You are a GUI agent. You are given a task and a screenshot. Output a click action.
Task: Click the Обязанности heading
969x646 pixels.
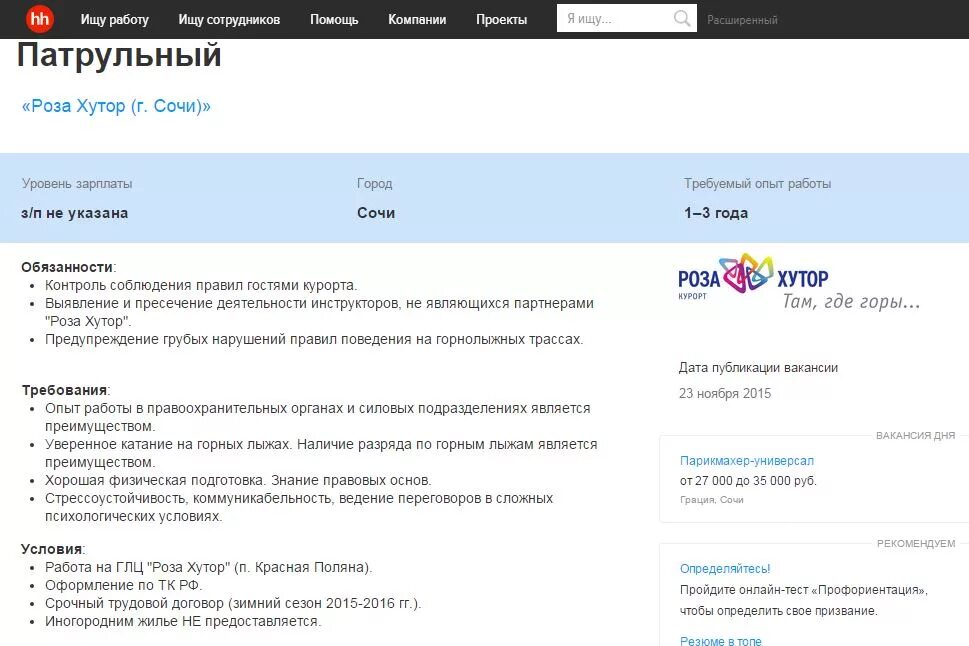coord(67,267)
